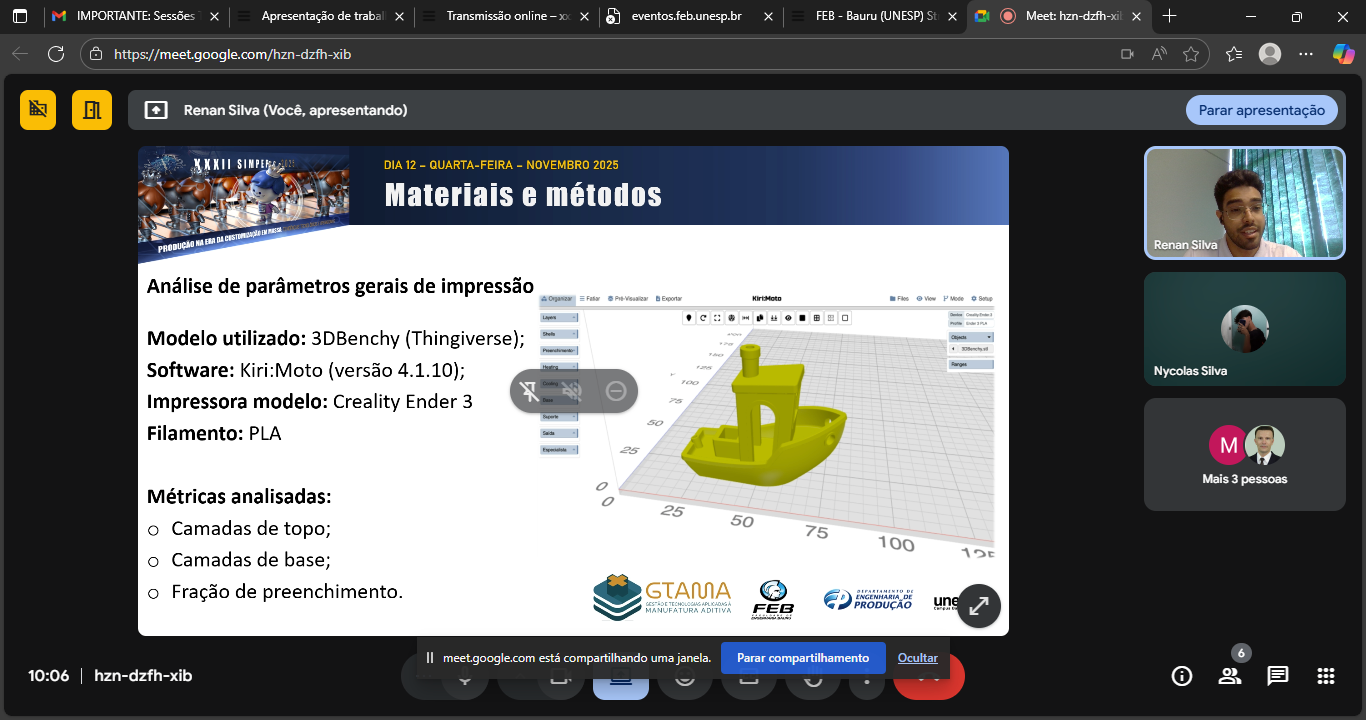
Task: Open Copilot from the browser toolbar
Action: 1343,55
